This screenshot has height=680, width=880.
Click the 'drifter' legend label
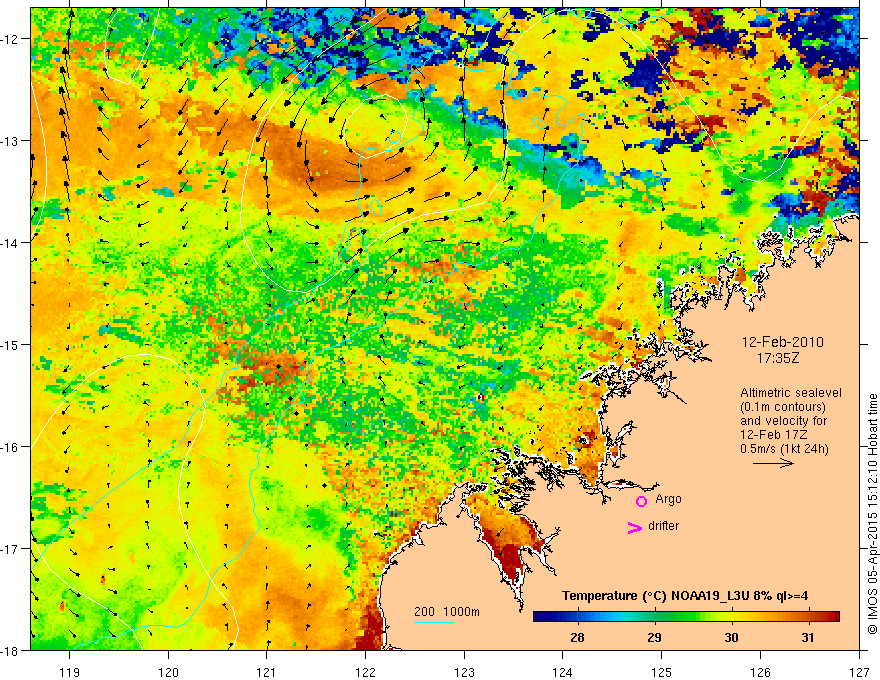[663, 526]
